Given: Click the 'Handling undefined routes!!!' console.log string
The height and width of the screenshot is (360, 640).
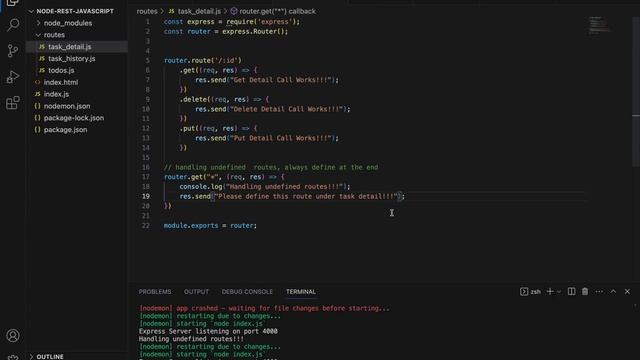Looking at the screenshot, I should pyautogui.click(x=284, y=187).
